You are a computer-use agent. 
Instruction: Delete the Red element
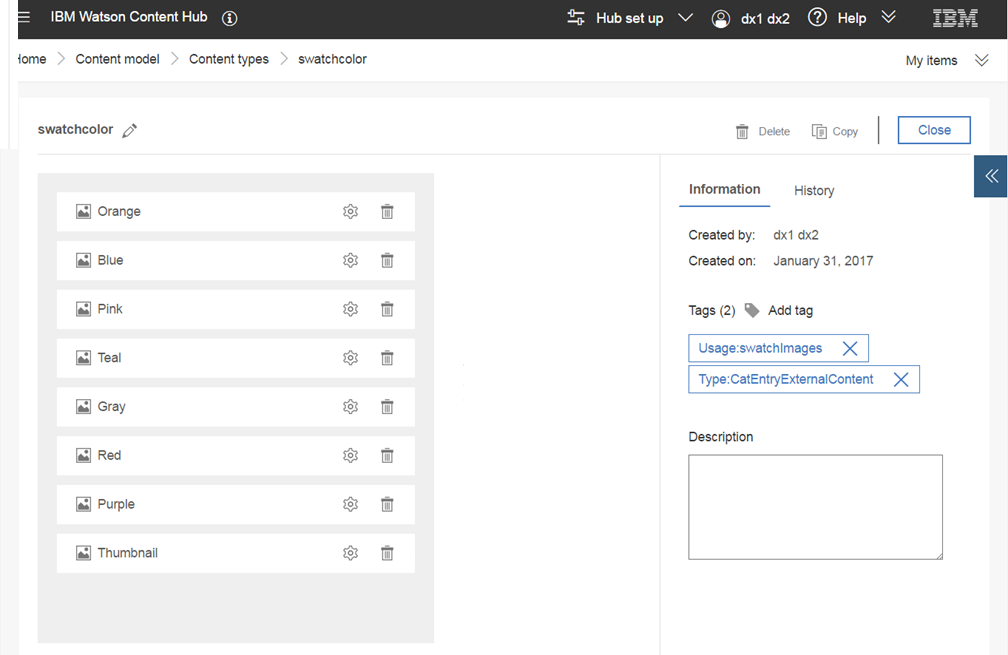[387, 456]
